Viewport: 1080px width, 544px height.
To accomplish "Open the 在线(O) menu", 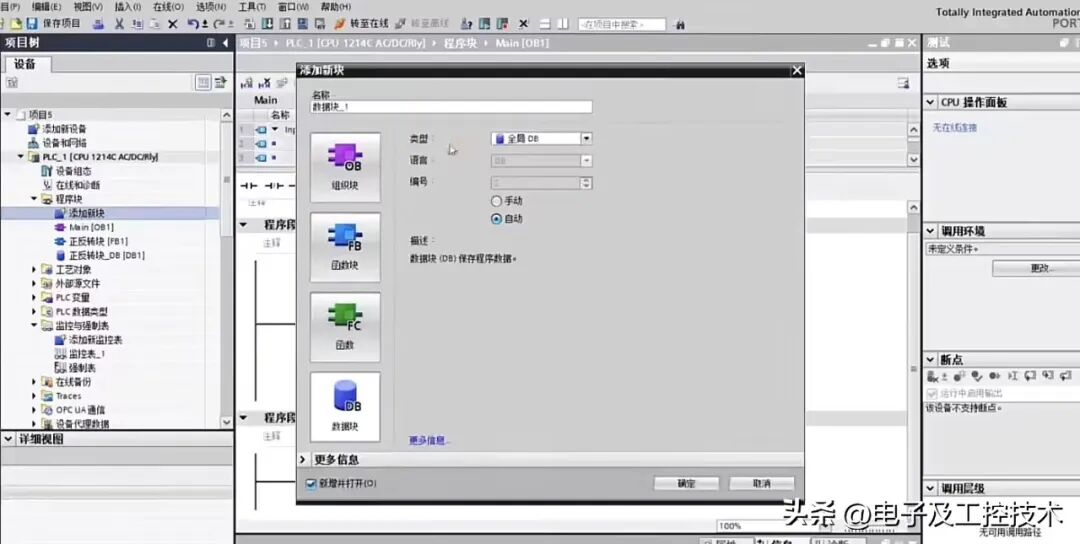I will pyautogui.click(x=168, y=7).
